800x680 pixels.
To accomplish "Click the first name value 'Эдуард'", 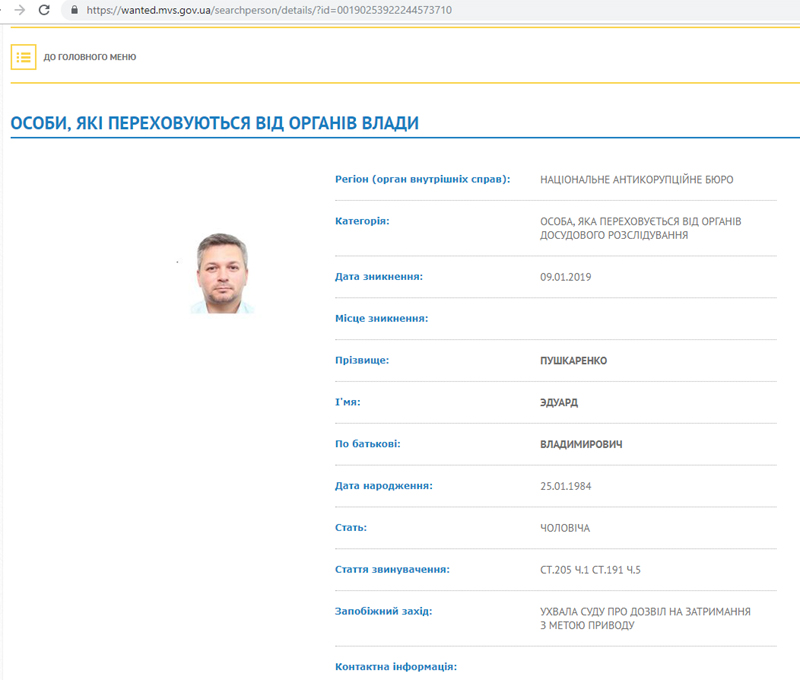I will coord(559,402).
